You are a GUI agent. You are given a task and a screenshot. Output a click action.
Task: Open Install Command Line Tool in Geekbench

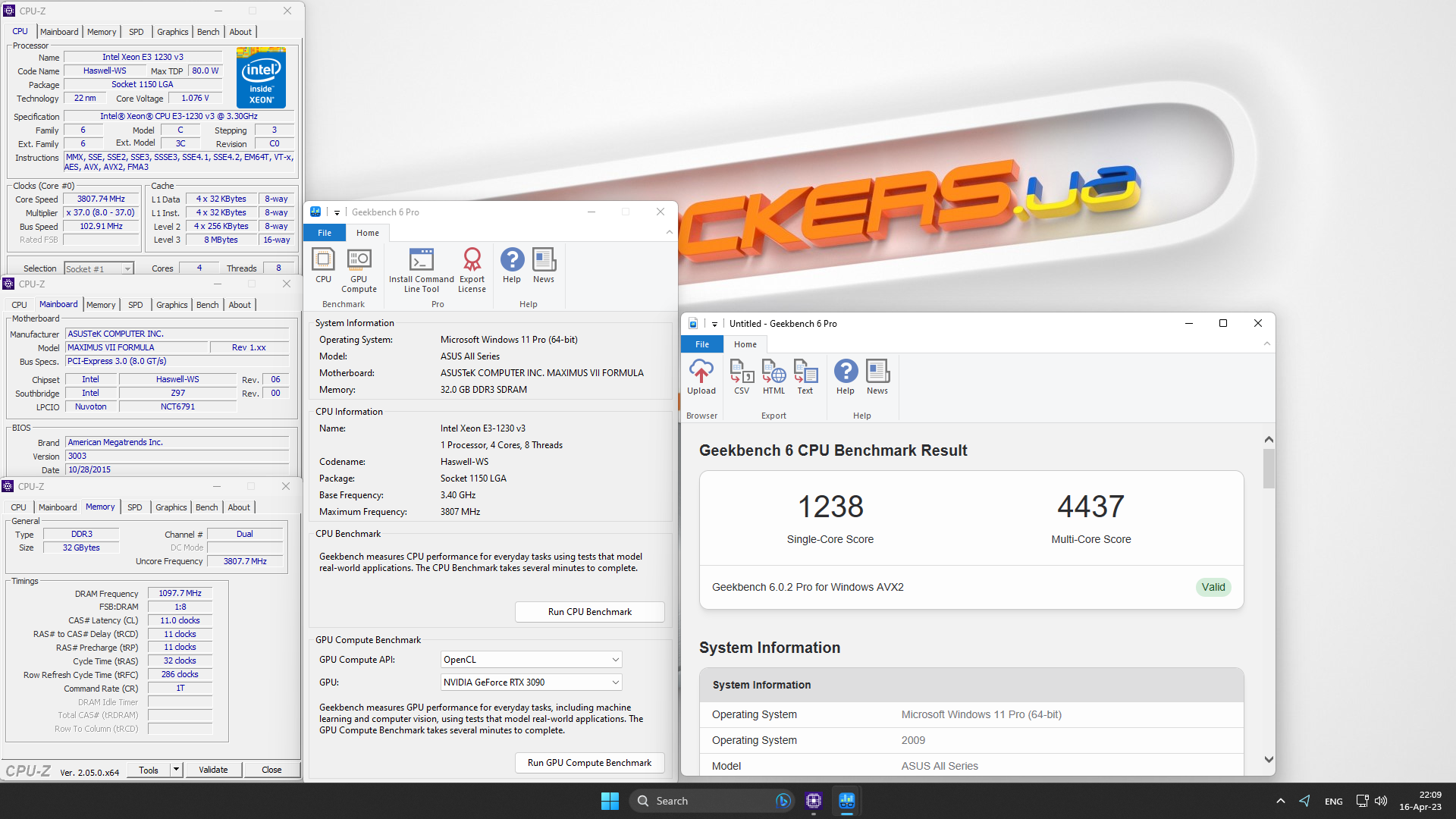422,270
